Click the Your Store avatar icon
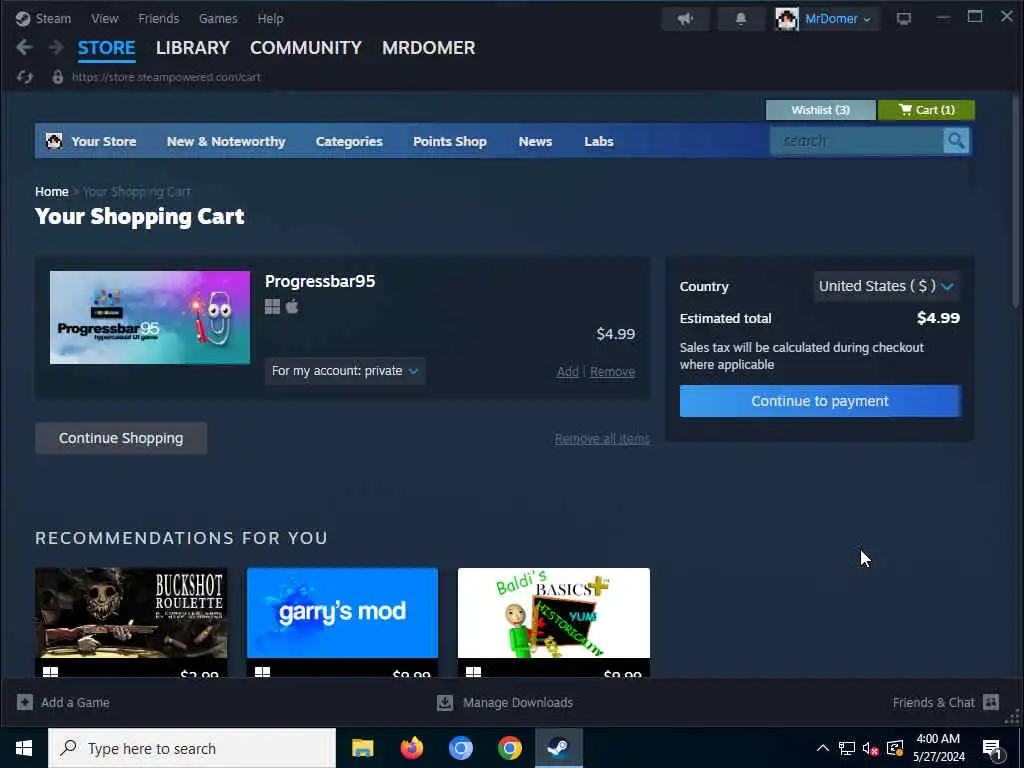Screen dimensions: 1024x768 (54, 140)
